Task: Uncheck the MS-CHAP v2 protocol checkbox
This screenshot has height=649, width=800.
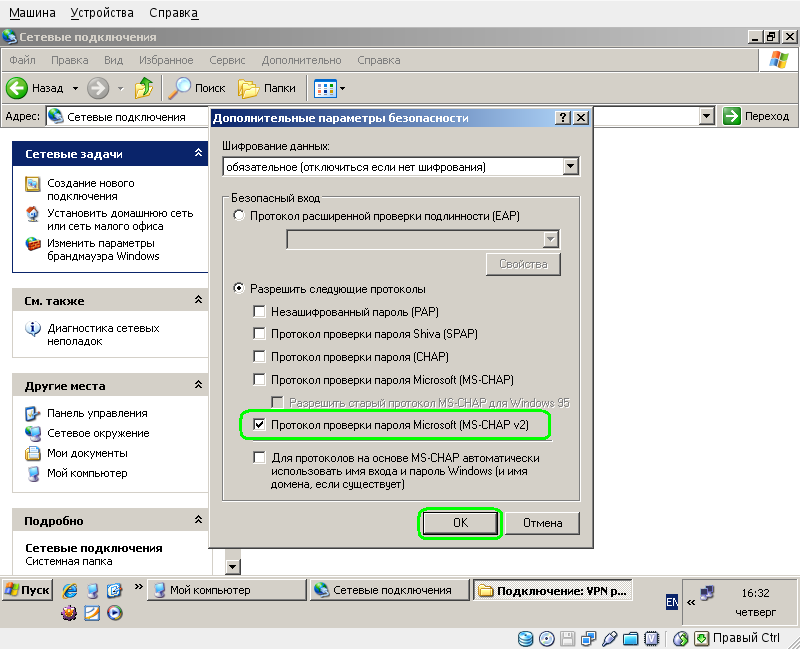Action: (x=260, y=425)
